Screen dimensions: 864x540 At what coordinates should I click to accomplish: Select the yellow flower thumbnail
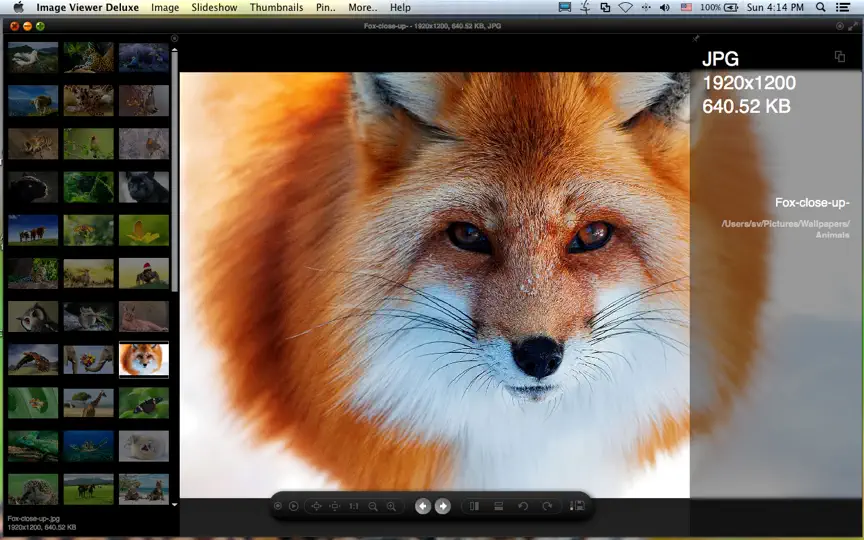click(144, 230)
